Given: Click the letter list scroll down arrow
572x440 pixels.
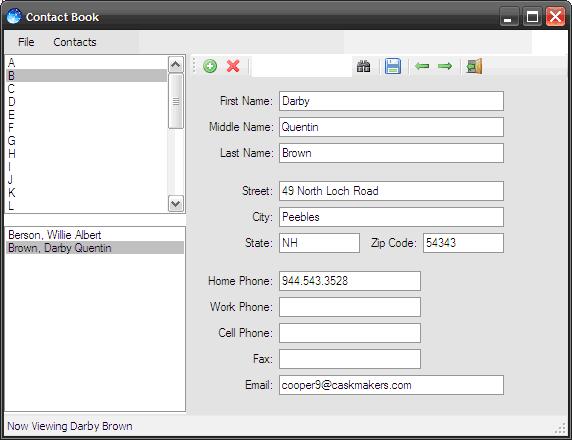Looking at the screenshot, I should point(176,203).
